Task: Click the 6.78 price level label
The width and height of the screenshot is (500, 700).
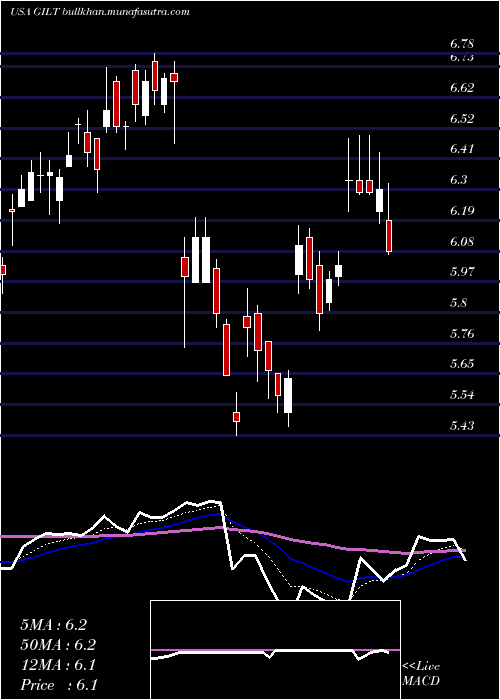Action: point(462,44)
